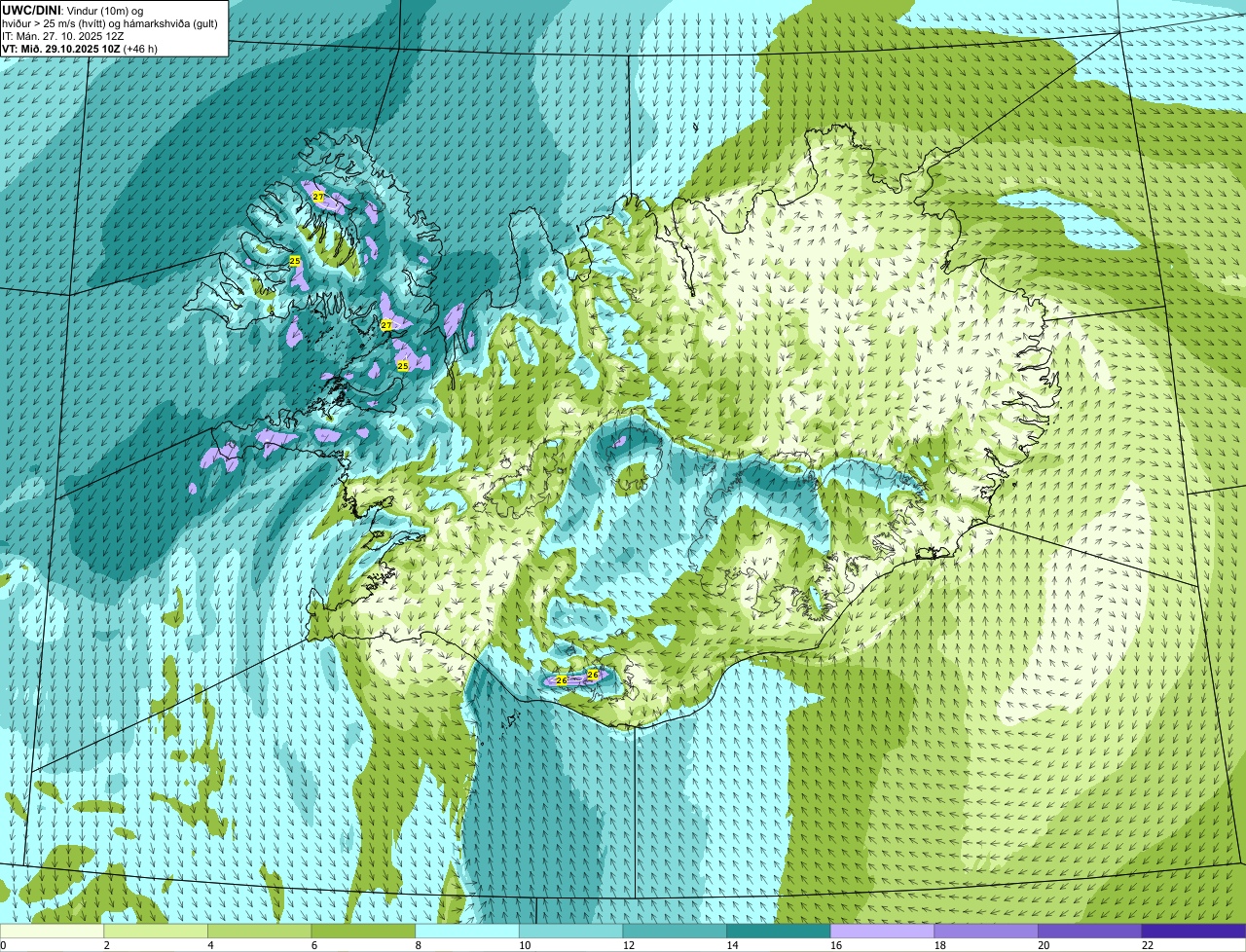Click the "(+46 h)" forecast offset text
Screen dimensions: 1246x952
(x=140, y=48)
